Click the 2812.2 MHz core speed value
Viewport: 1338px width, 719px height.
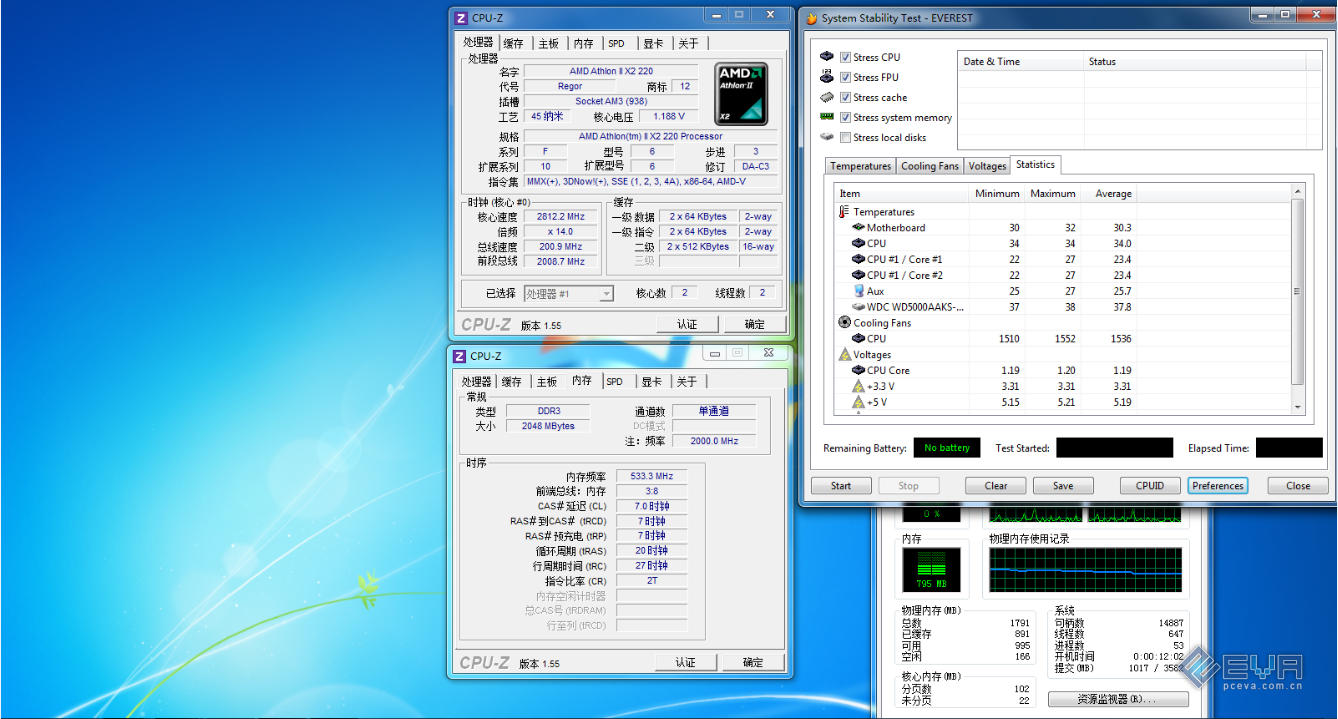pos(559,217)
